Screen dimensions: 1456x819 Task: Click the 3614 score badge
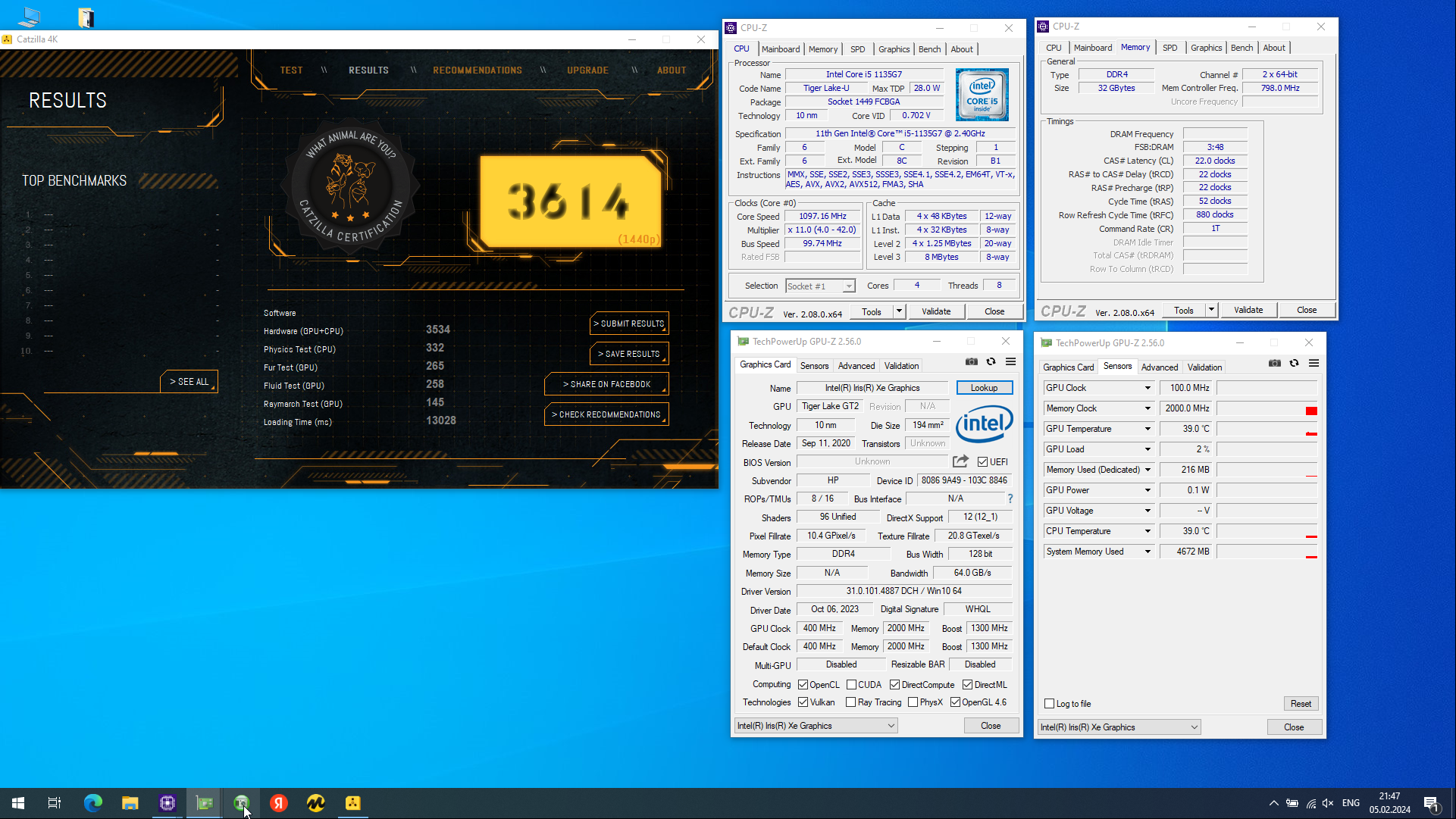[570, 202]
